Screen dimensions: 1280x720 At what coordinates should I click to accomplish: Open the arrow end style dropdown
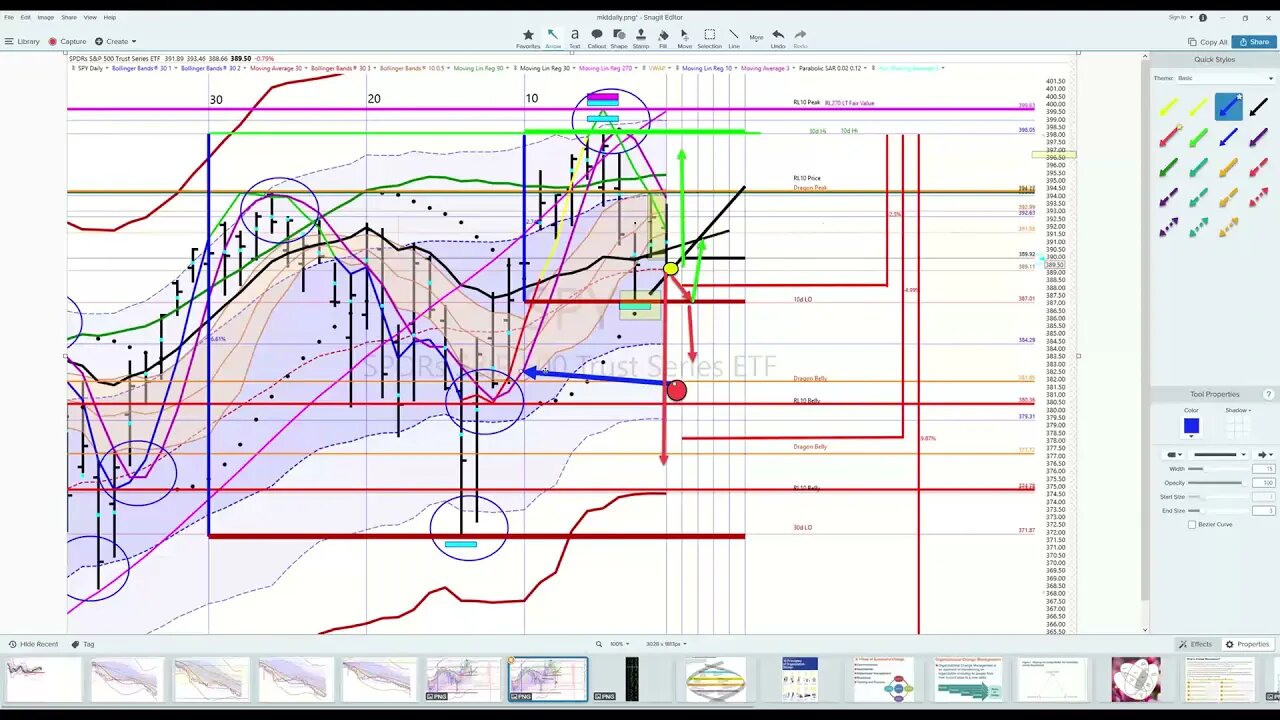[1265, 454]
